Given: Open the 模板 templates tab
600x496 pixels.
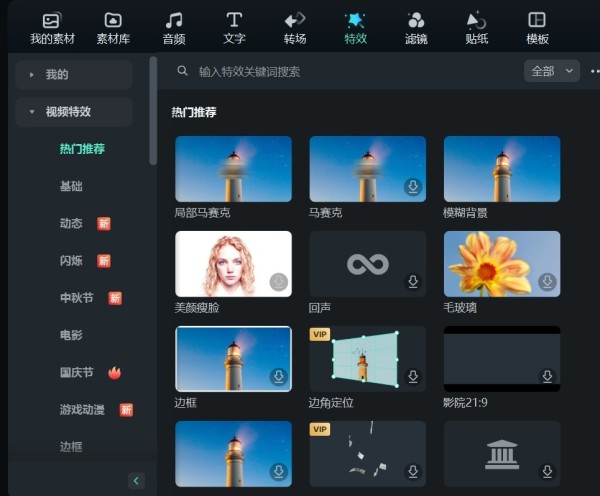Looking at the screenshot, I should [537, 29].
